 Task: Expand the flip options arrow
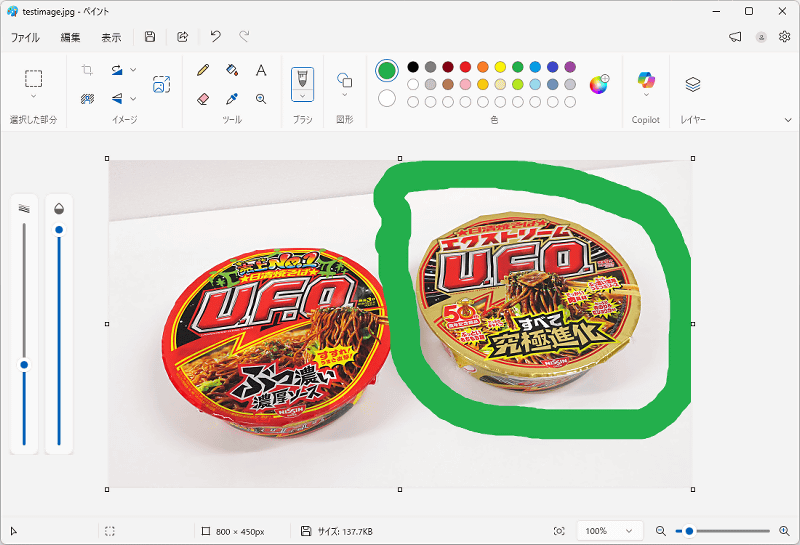click(133, 98)
